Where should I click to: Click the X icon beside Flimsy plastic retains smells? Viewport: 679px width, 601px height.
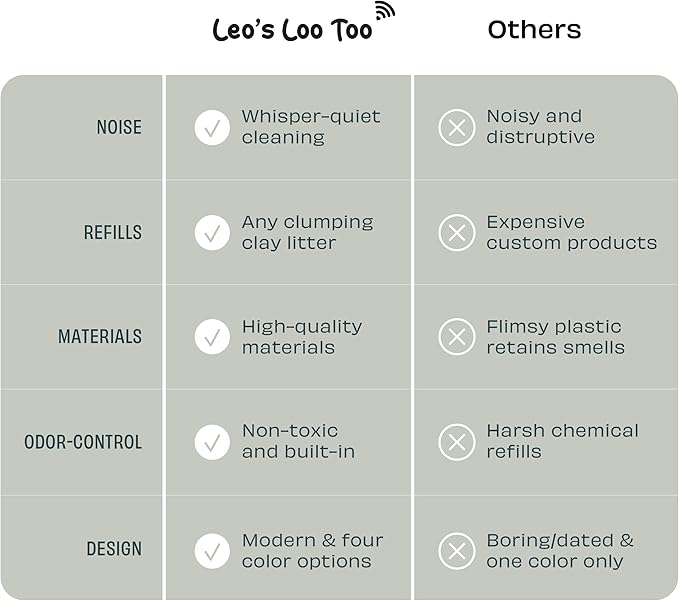tap(457, 337)
